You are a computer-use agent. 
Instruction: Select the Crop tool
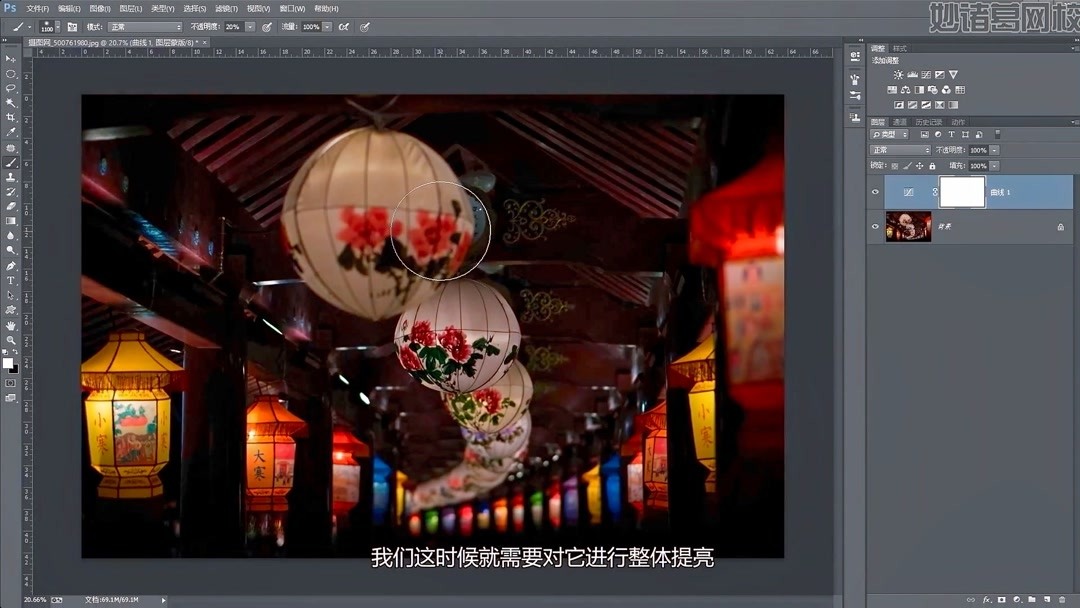[x=12, y=116]
